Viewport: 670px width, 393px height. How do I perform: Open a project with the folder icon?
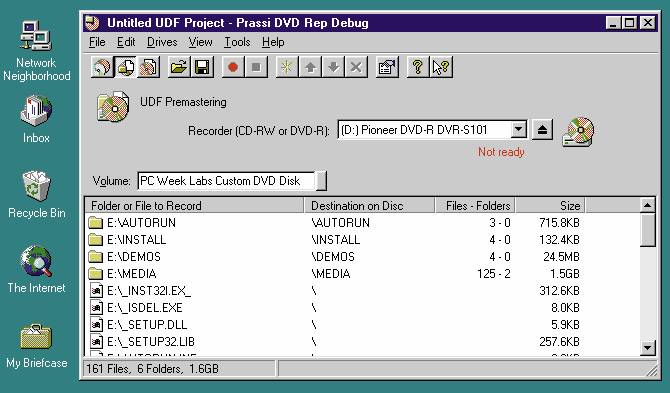pos(179,67)
